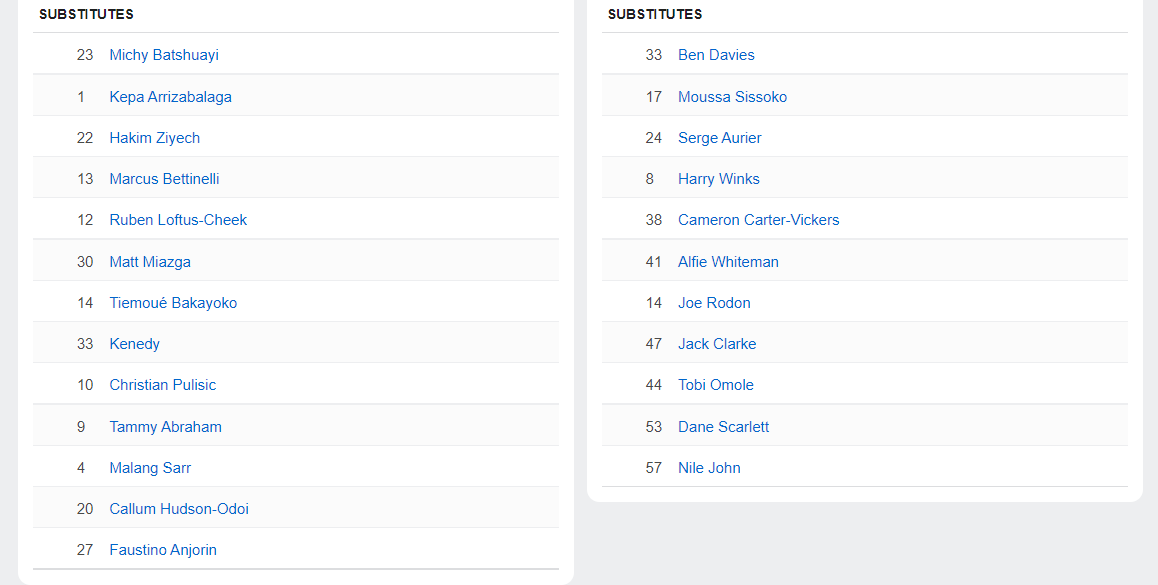The height and width of the screenshot is (585, 1158).
Task: Click the Kepa Arrizabalaga link
Action: point(171,97)
